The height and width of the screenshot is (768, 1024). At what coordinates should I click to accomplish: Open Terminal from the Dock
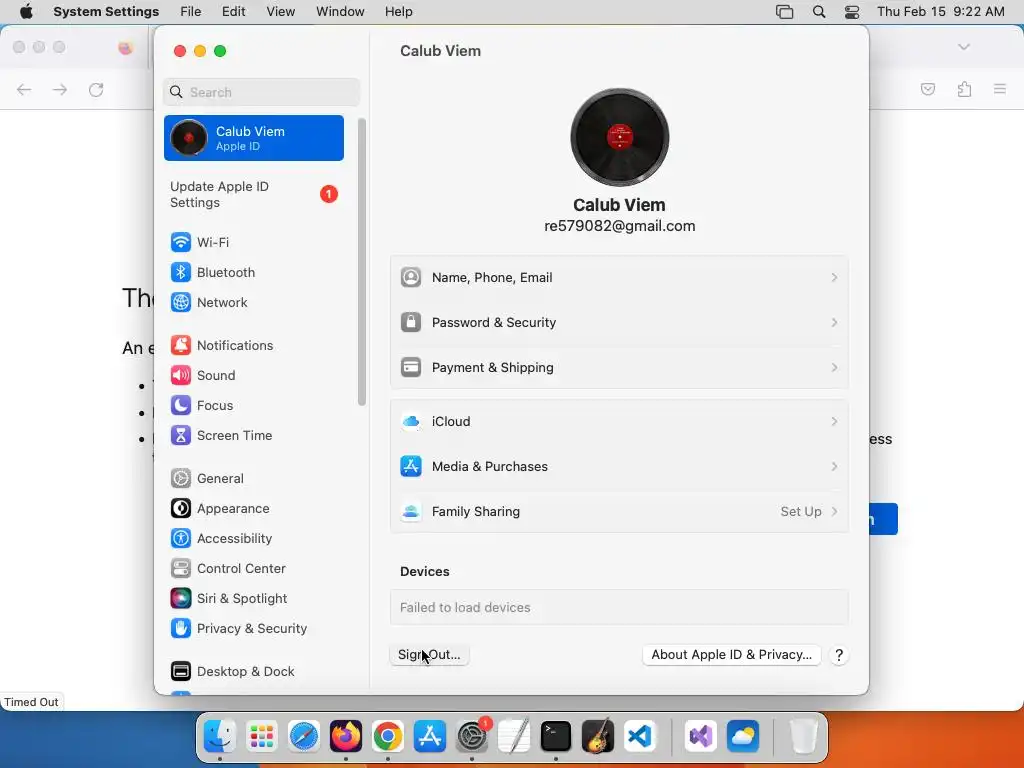[x=556, y=737]
